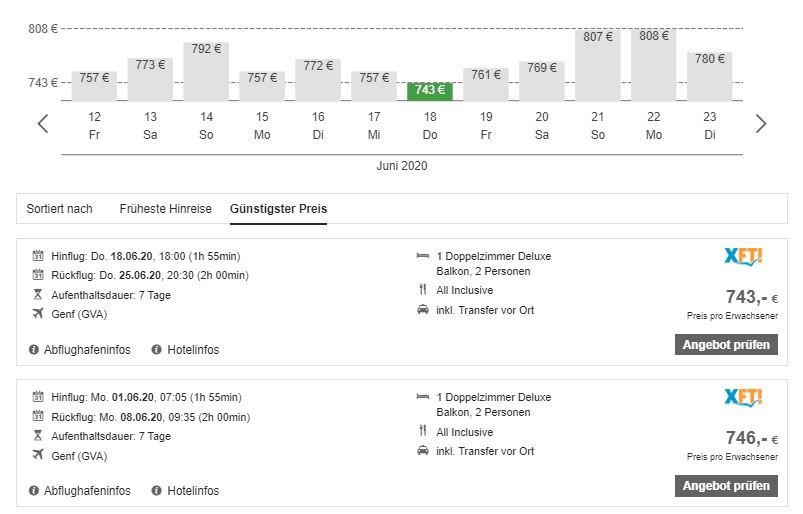
Task: Select the Günstigster Preis sorting tab
Action: (x=278, y=209)
